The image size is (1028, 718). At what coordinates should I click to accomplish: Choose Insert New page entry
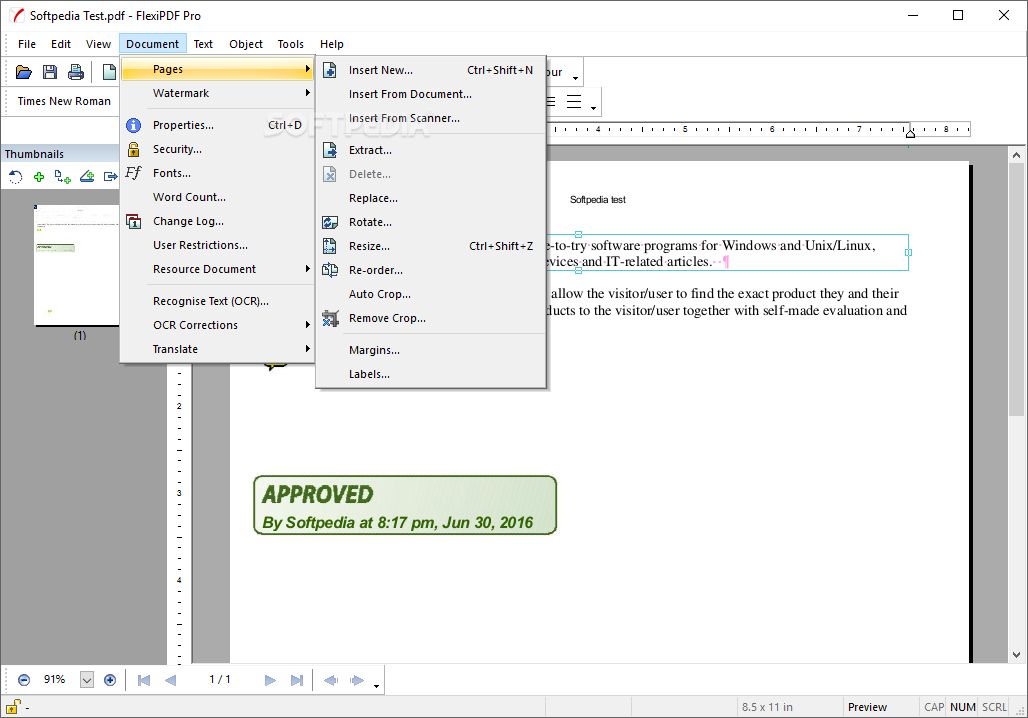431,70
